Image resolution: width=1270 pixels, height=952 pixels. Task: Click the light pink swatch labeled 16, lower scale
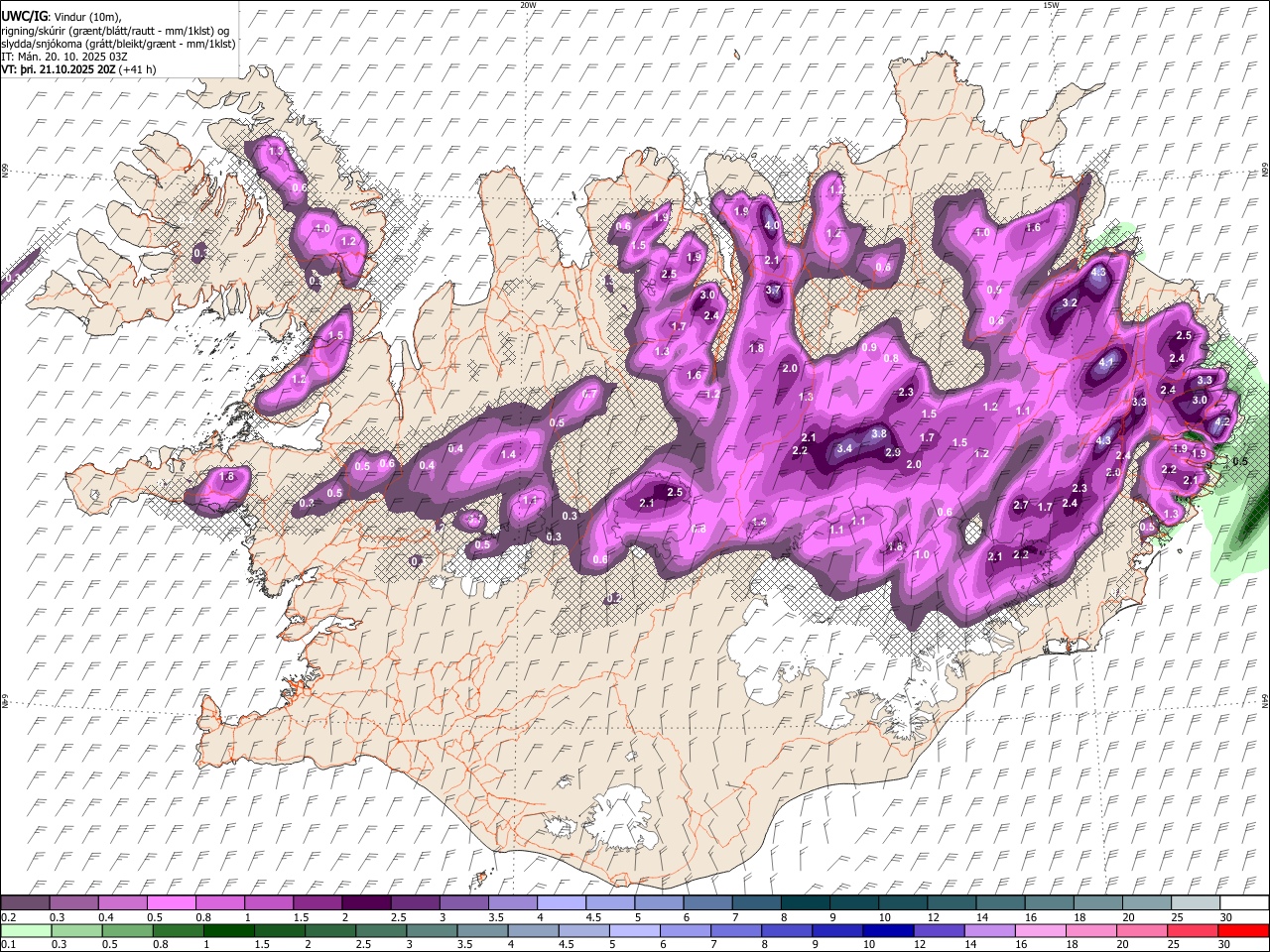point(1040,930)
